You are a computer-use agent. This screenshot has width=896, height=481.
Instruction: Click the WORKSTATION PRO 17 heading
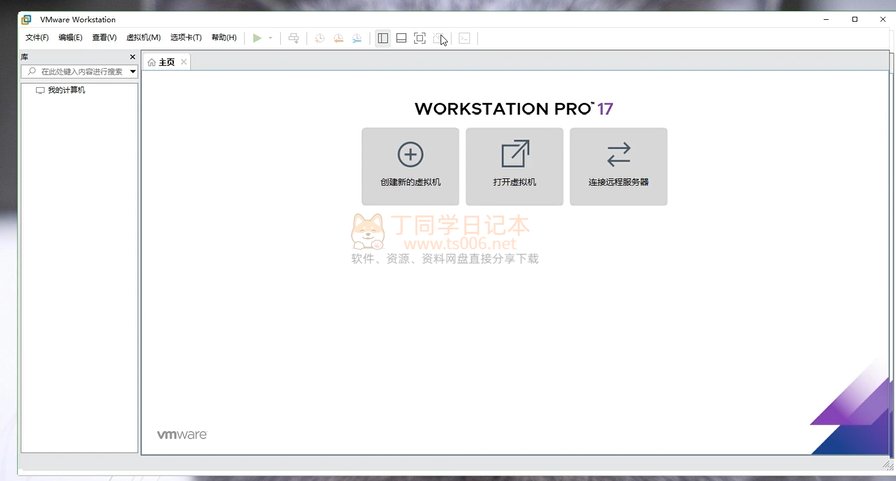pos(514,109)
